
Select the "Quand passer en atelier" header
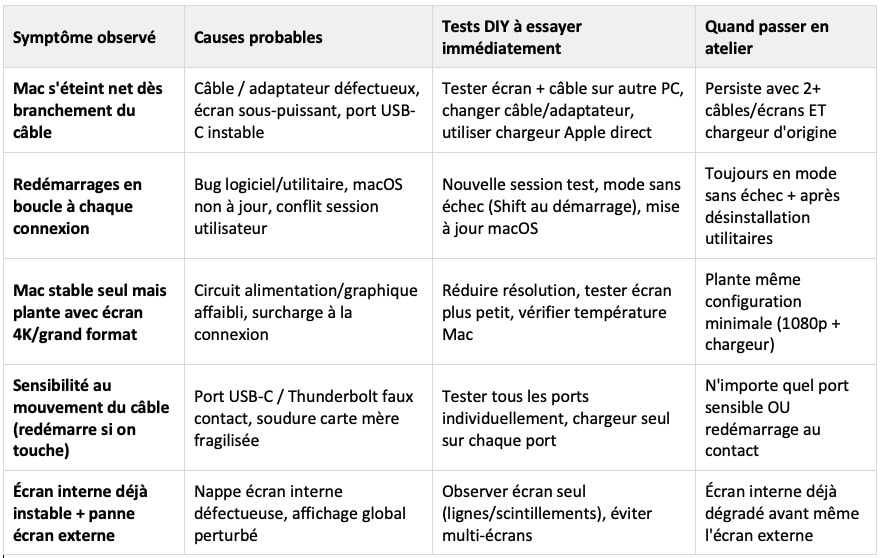tap(767, 37)
